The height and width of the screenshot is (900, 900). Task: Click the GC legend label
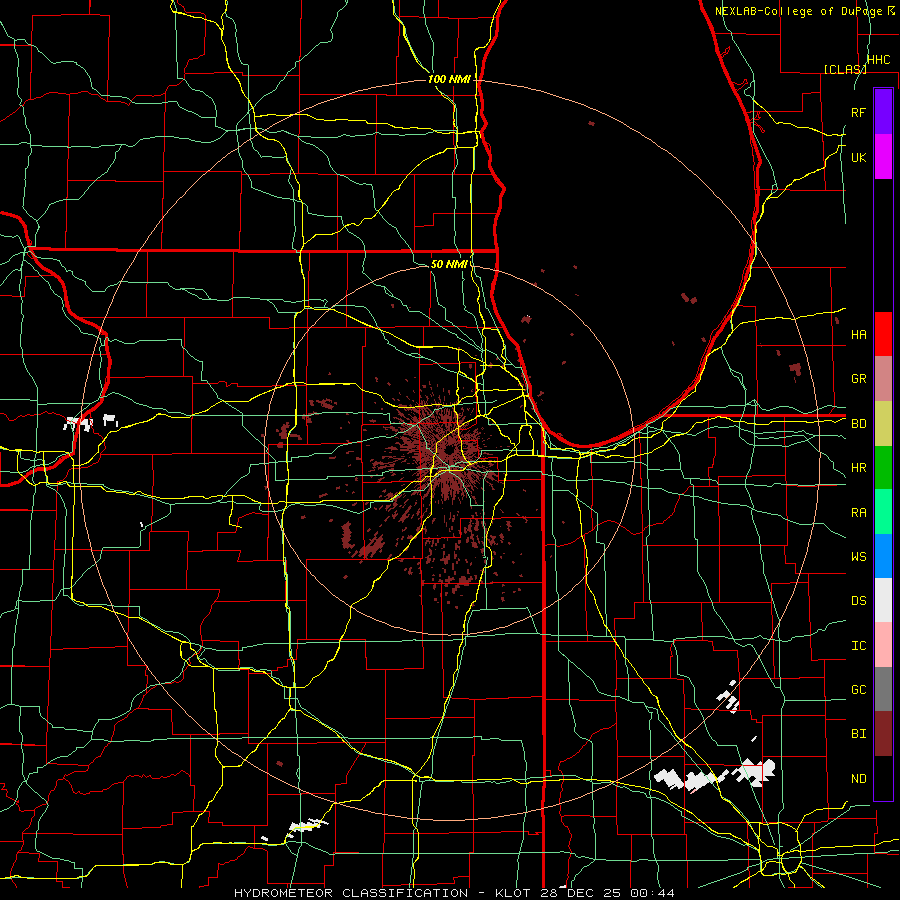(858, 690)
